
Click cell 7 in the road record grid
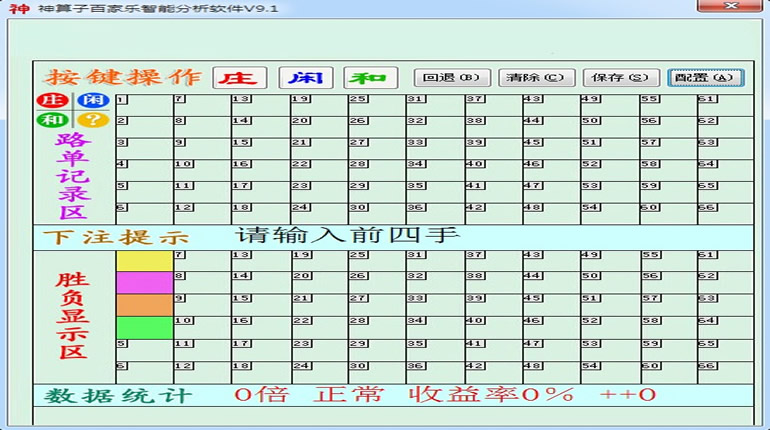[x=202, y=105]
